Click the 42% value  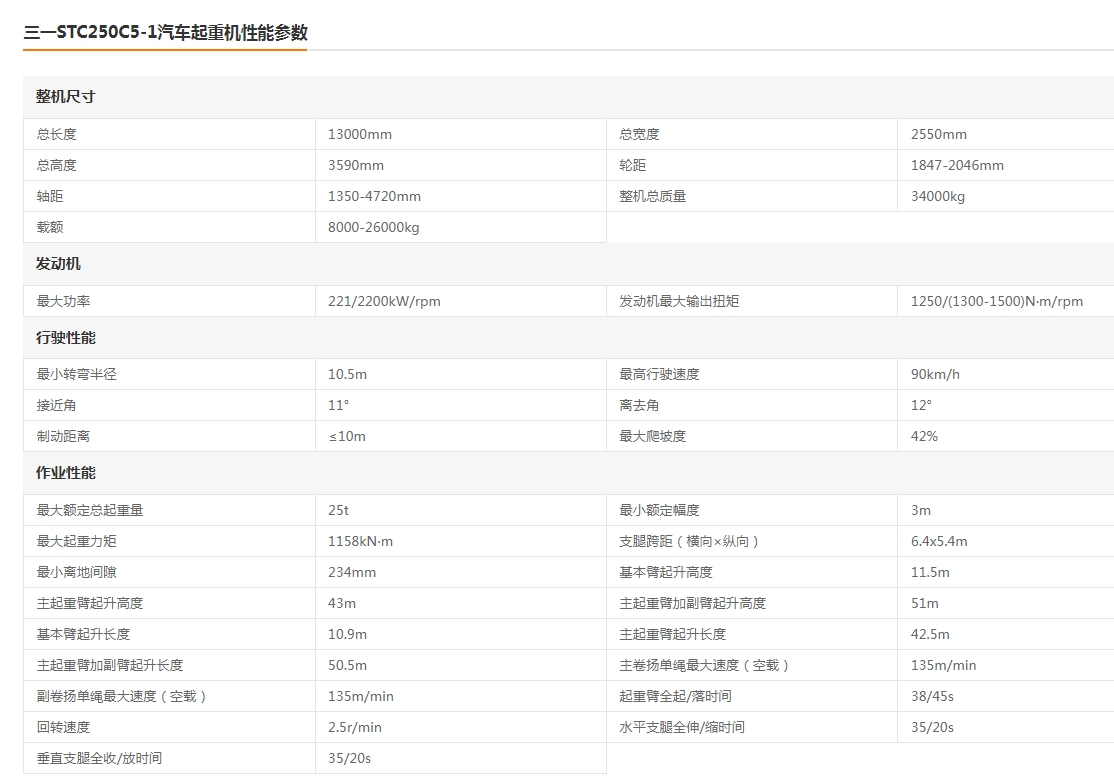tap(924, 436)
